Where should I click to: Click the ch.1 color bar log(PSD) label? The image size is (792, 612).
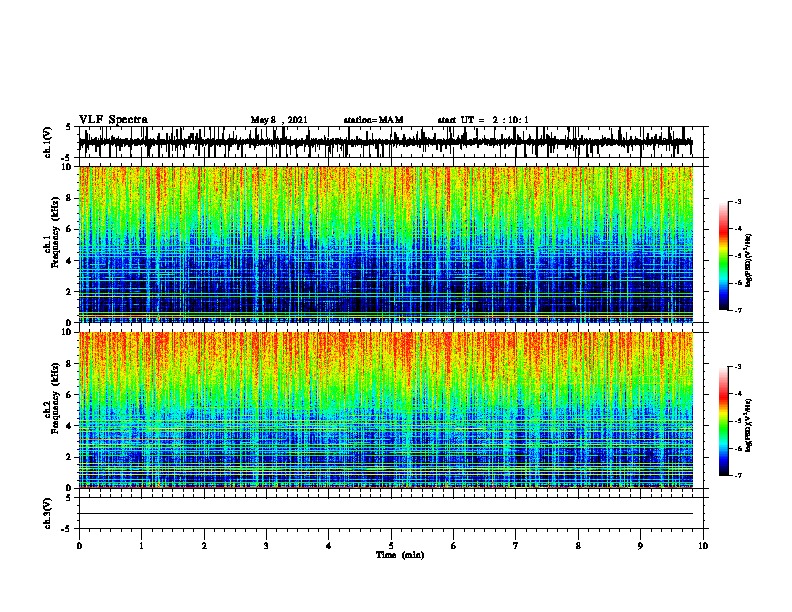pyautogui.click(x=749, y=260)
